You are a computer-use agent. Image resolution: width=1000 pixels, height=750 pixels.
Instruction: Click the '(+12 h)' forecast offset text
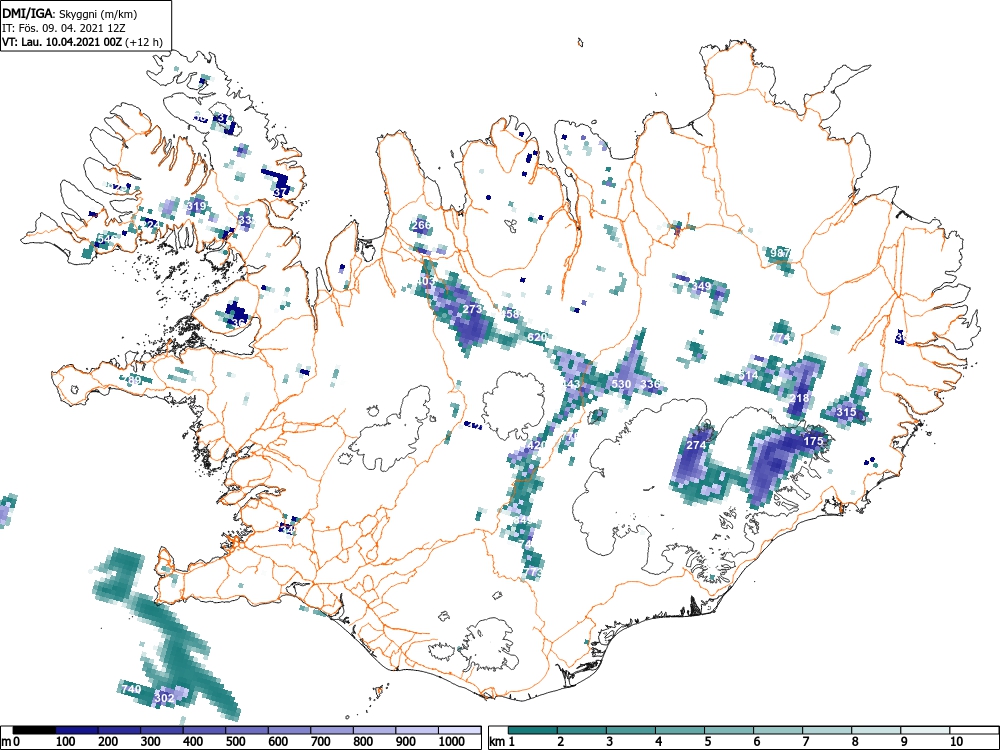[x=145, y=42]
